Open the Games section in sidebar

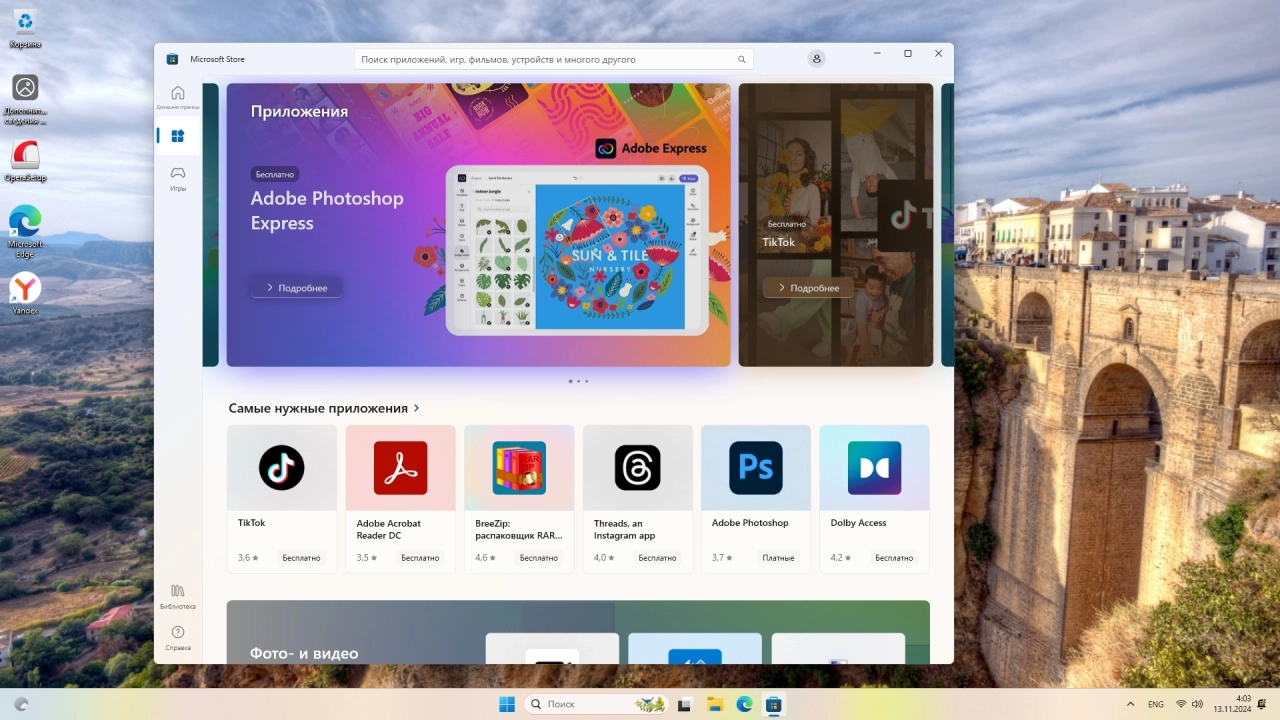pyautogui.click(x=178, y=178)
